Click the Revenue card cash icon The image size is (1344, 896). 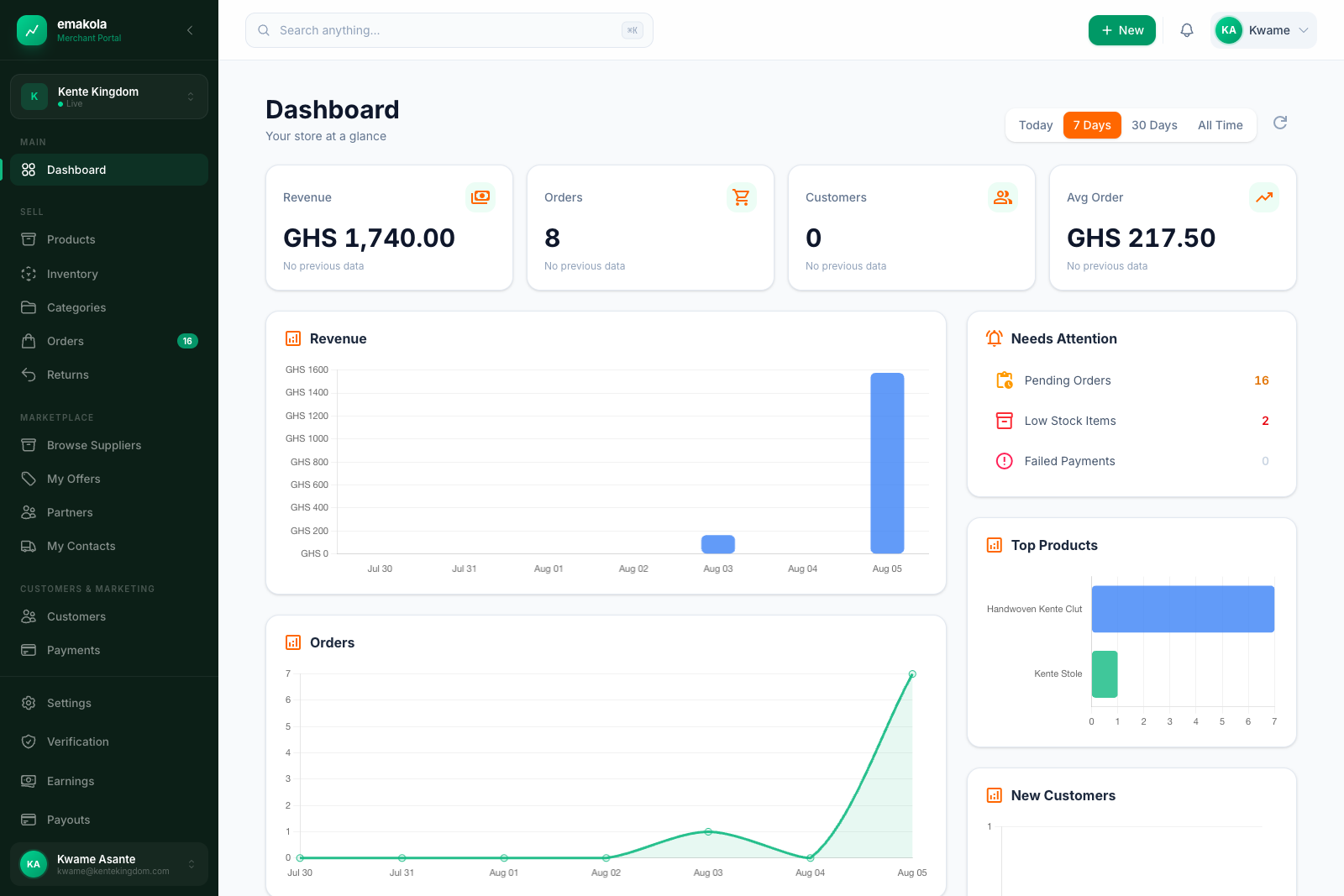click(x=480, y=197)
